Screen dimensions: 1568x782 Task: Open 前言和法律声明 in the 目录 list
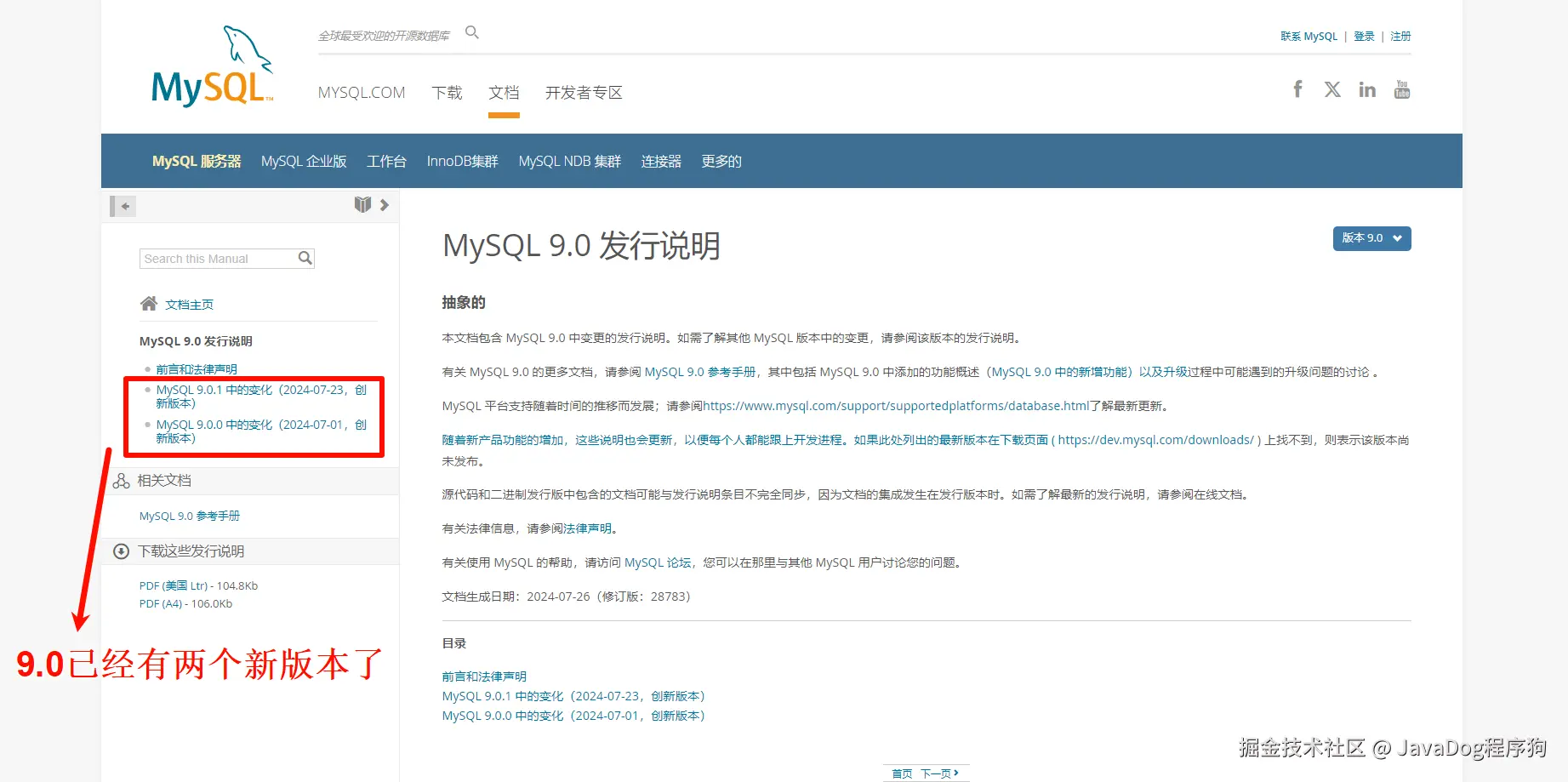(484, 676)
